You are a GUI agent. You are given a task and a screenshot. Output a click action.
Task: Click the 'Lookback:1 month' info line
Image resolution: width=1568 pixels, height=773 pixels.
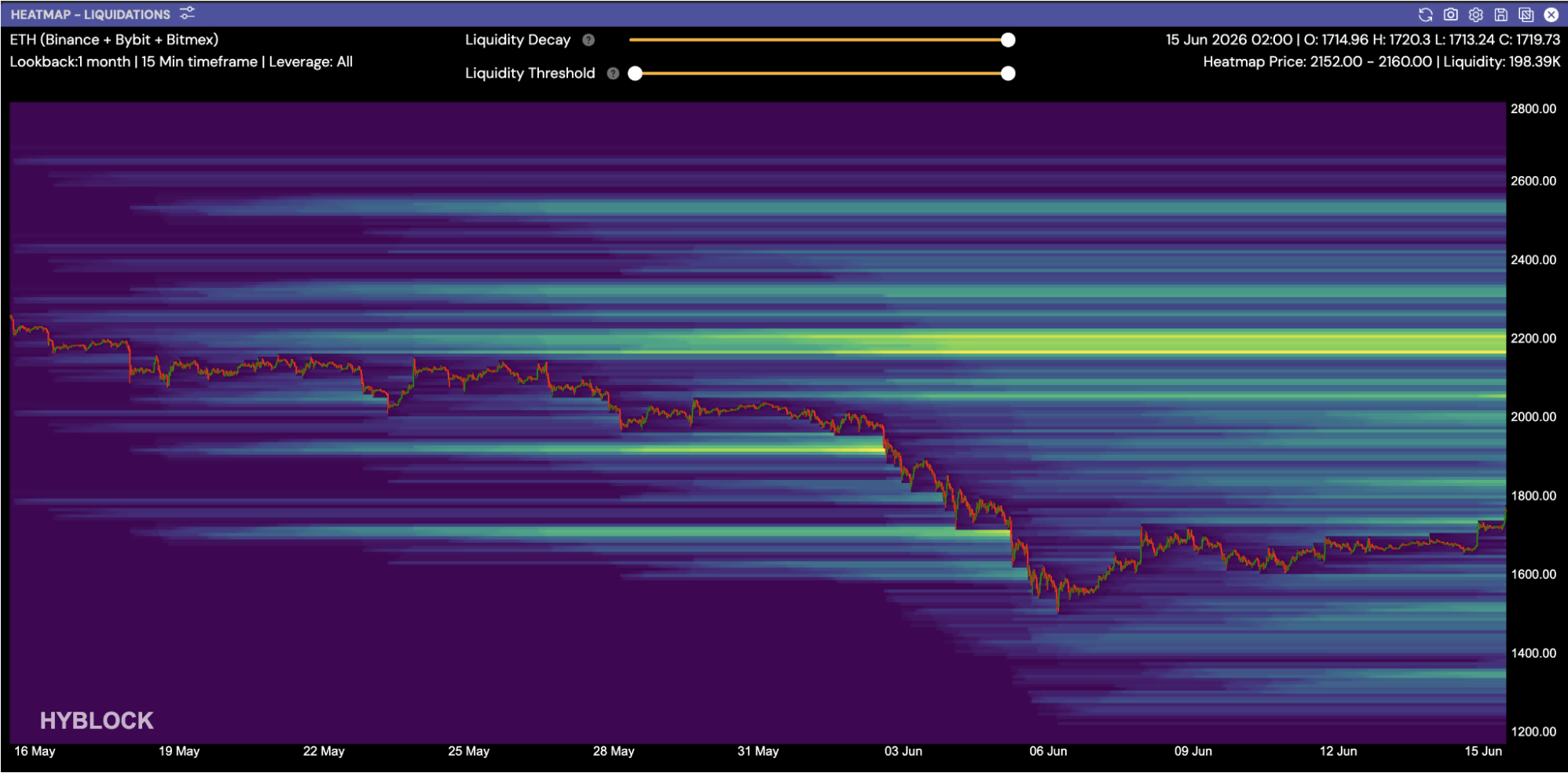pos(181,61)
